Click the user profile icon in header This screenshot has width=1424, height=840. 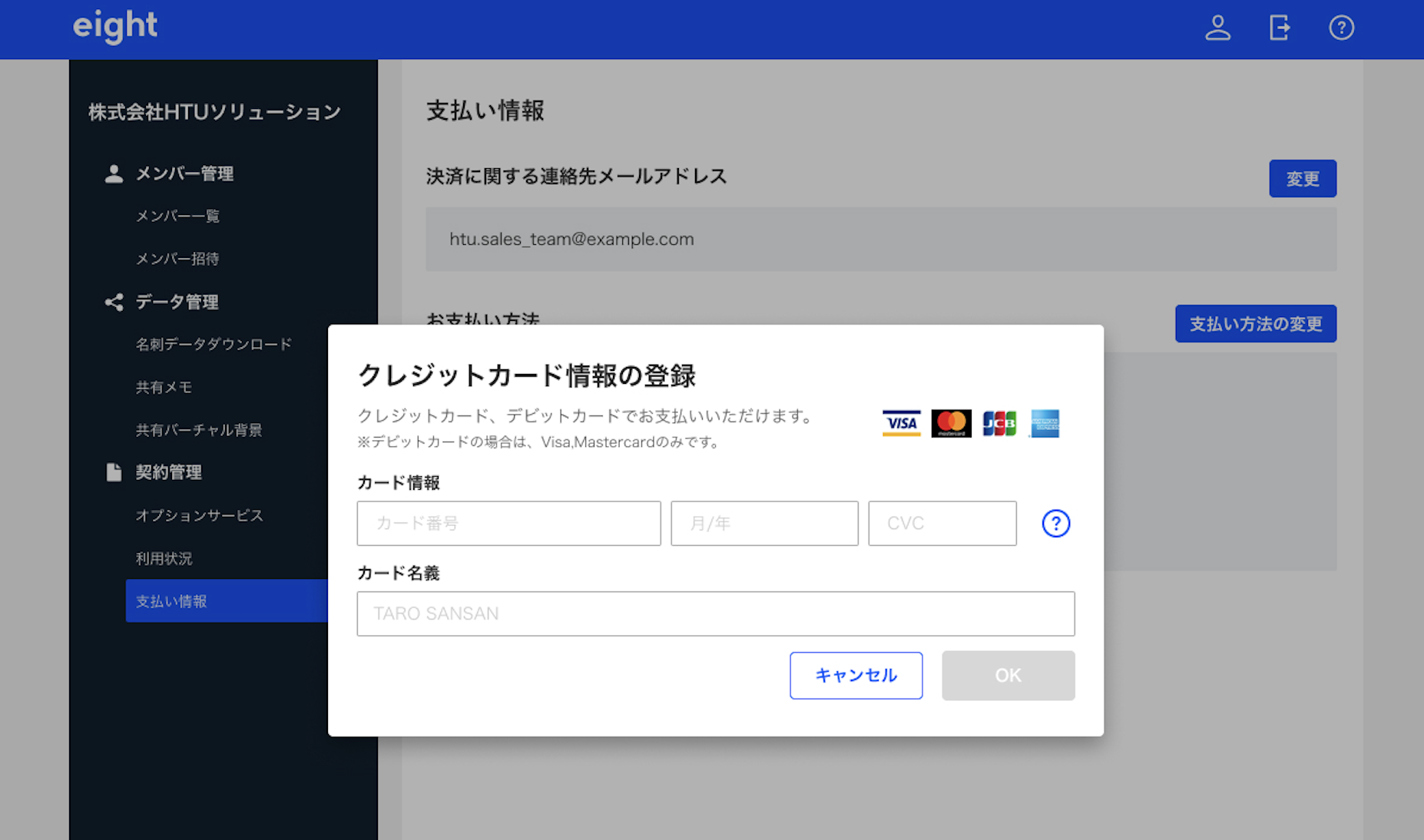tap(1217, 28)
